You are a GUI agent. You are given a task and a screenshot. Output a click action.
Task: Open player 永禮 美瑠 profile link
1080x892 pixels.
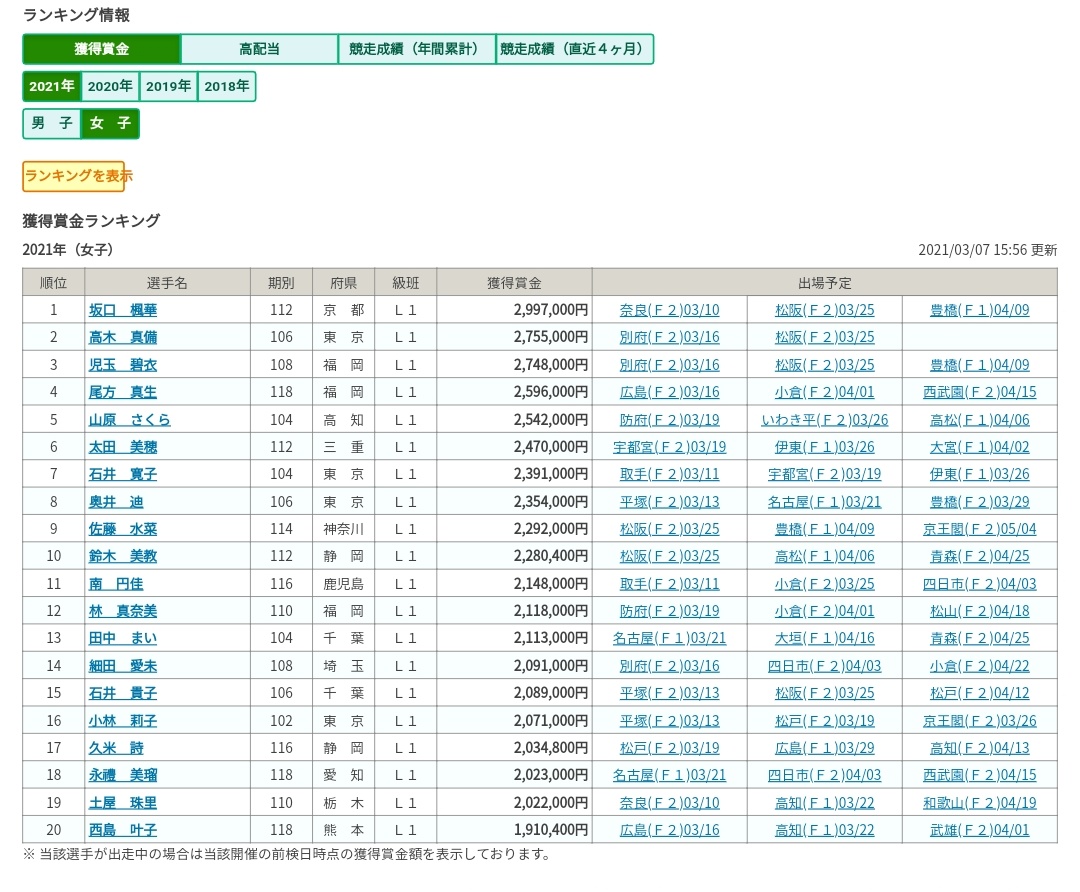coord(123,775)
